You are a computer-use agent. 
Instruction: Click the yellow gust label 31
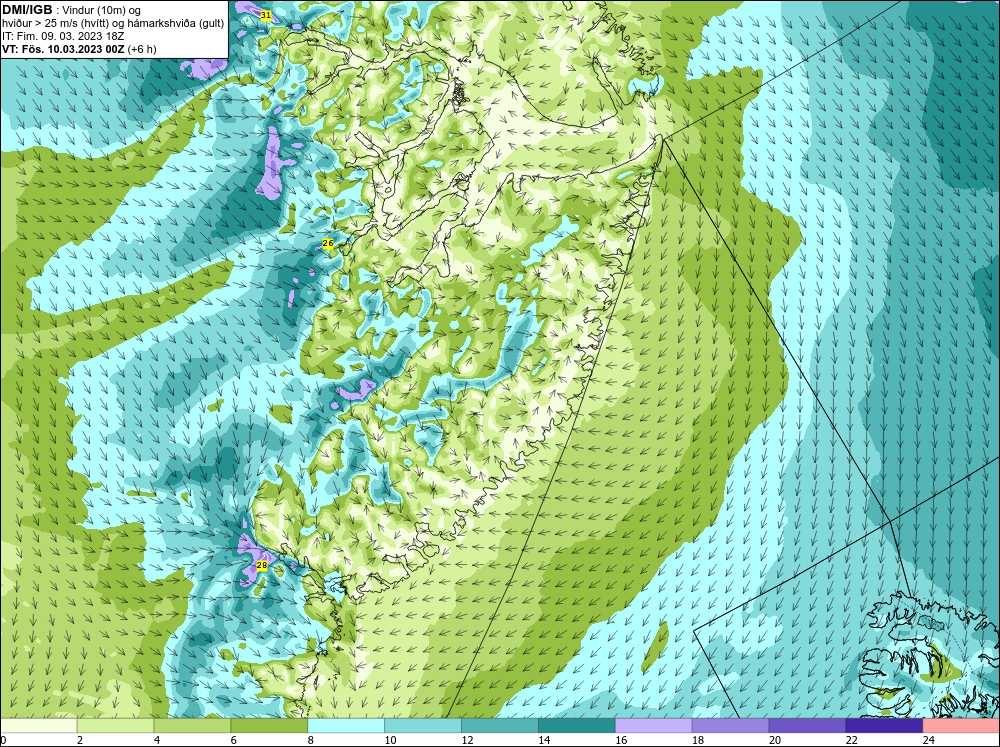[x=266, y=15]
